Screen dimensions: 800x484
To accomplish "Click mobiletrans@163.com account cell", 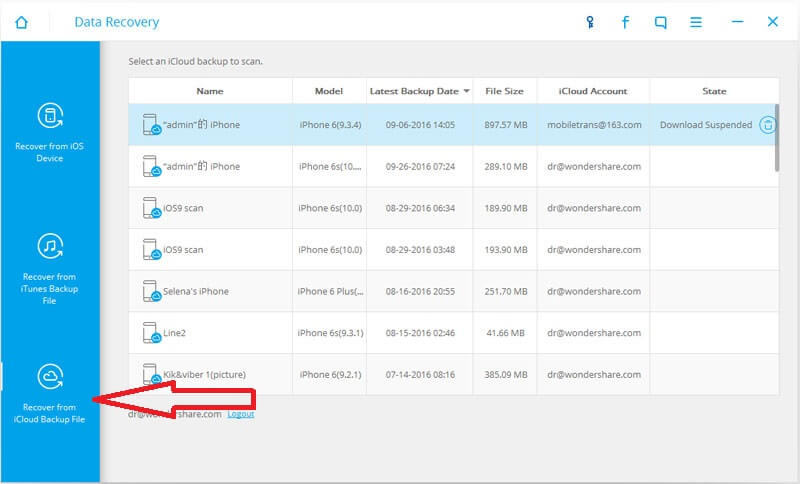I will coord(594,125).
